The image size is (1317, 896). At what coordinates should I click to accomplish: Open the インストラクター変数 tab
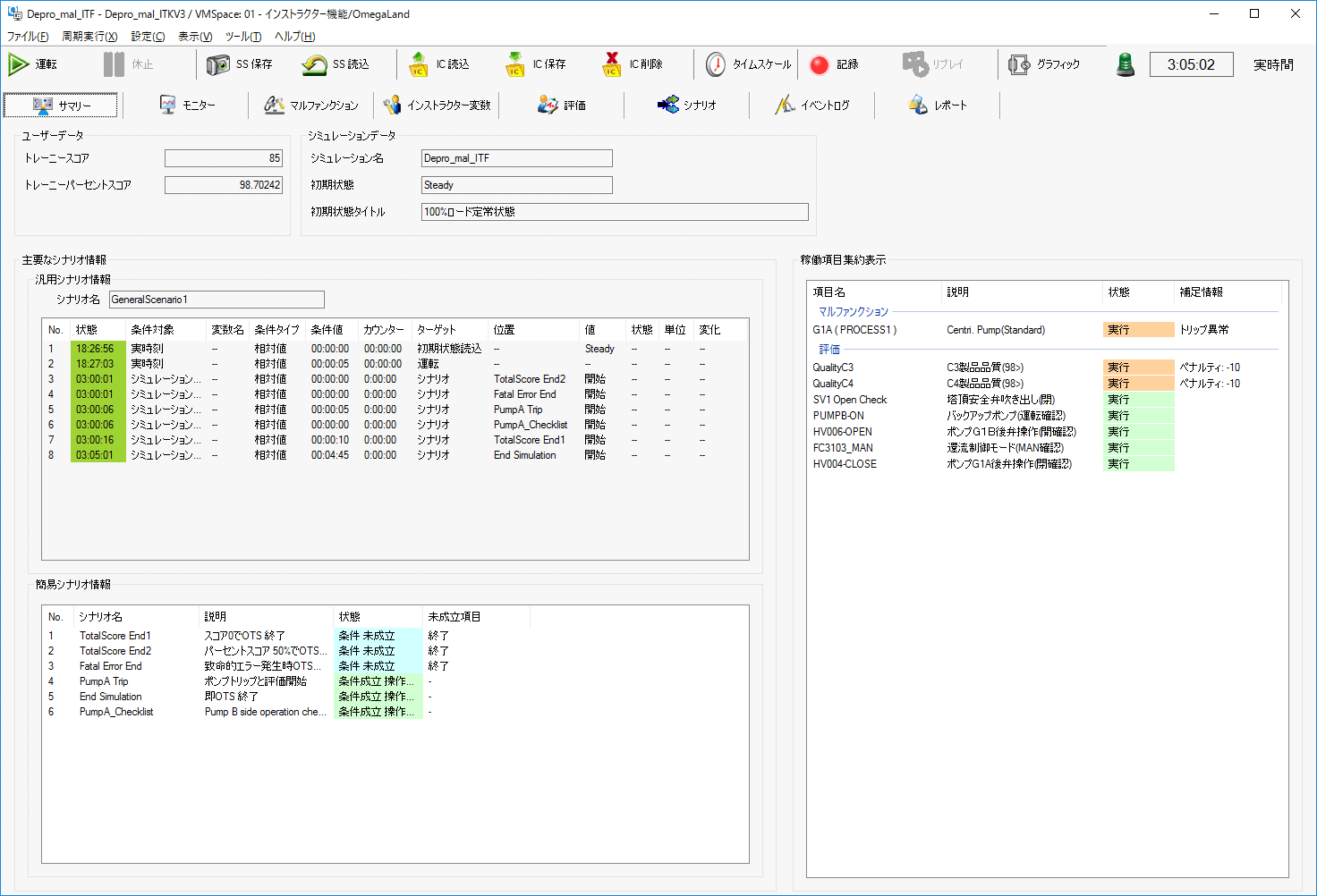point(437,106)
